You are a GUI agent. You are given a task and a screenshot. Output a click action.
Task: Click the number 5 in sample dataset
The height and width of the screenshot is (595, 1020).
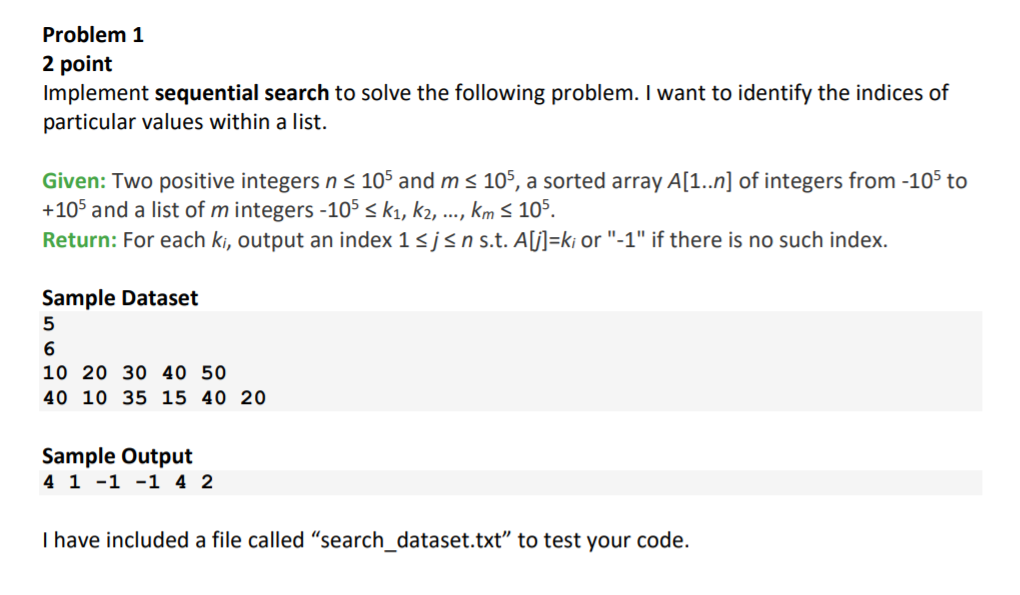(49, 324)
